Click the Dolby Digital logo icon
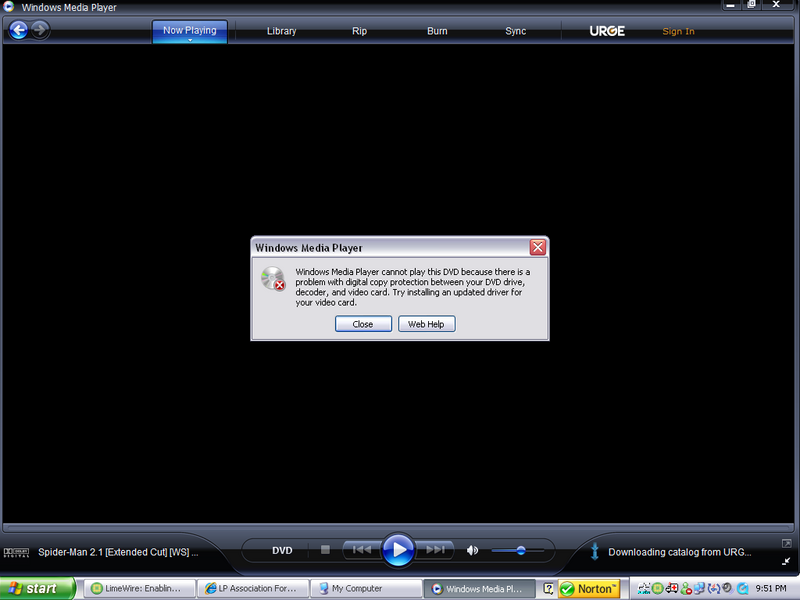Image resolution: width=800 pixels, height=600 pixels. tap(16, 553)
